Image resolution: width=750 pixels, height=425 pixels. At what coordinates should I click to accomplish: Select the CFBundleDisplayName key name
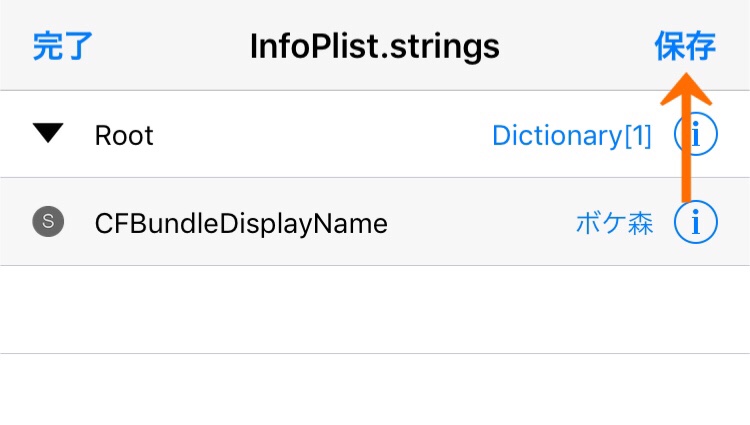241,224
